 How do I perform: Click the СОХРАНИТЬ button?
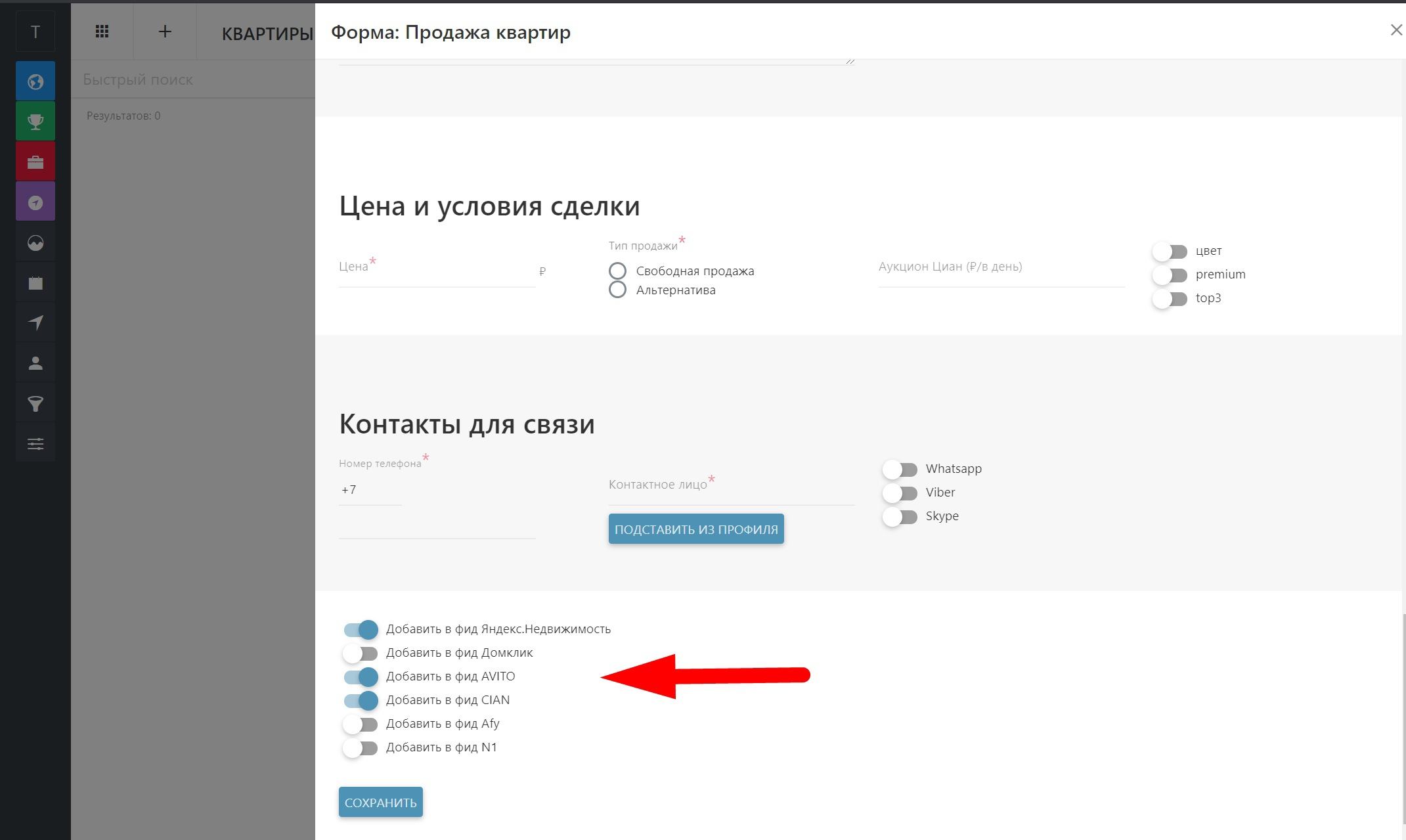[380, 802]
